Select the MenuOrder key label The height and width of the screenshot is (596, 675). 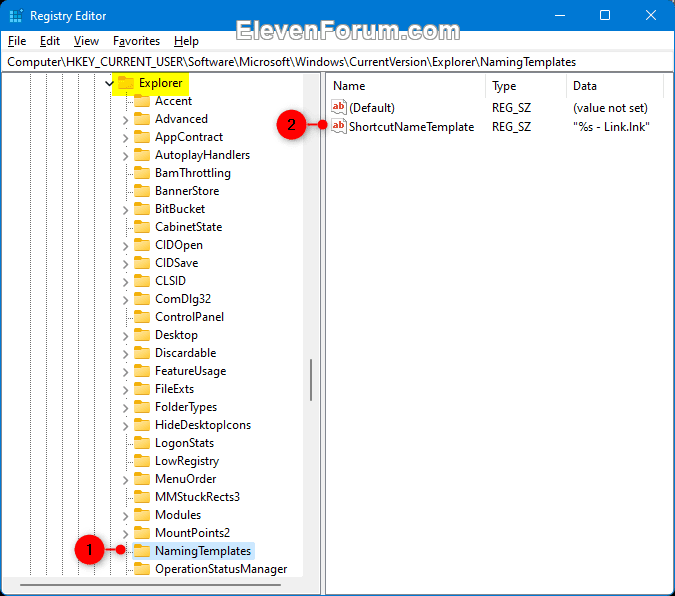coord(186,479)
